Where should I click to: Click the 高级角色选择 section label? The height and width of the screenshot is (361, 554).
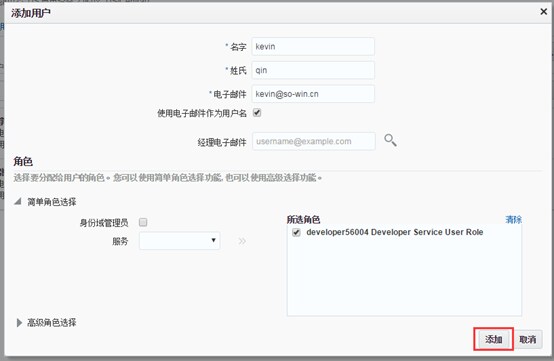(x=52, y=322)
